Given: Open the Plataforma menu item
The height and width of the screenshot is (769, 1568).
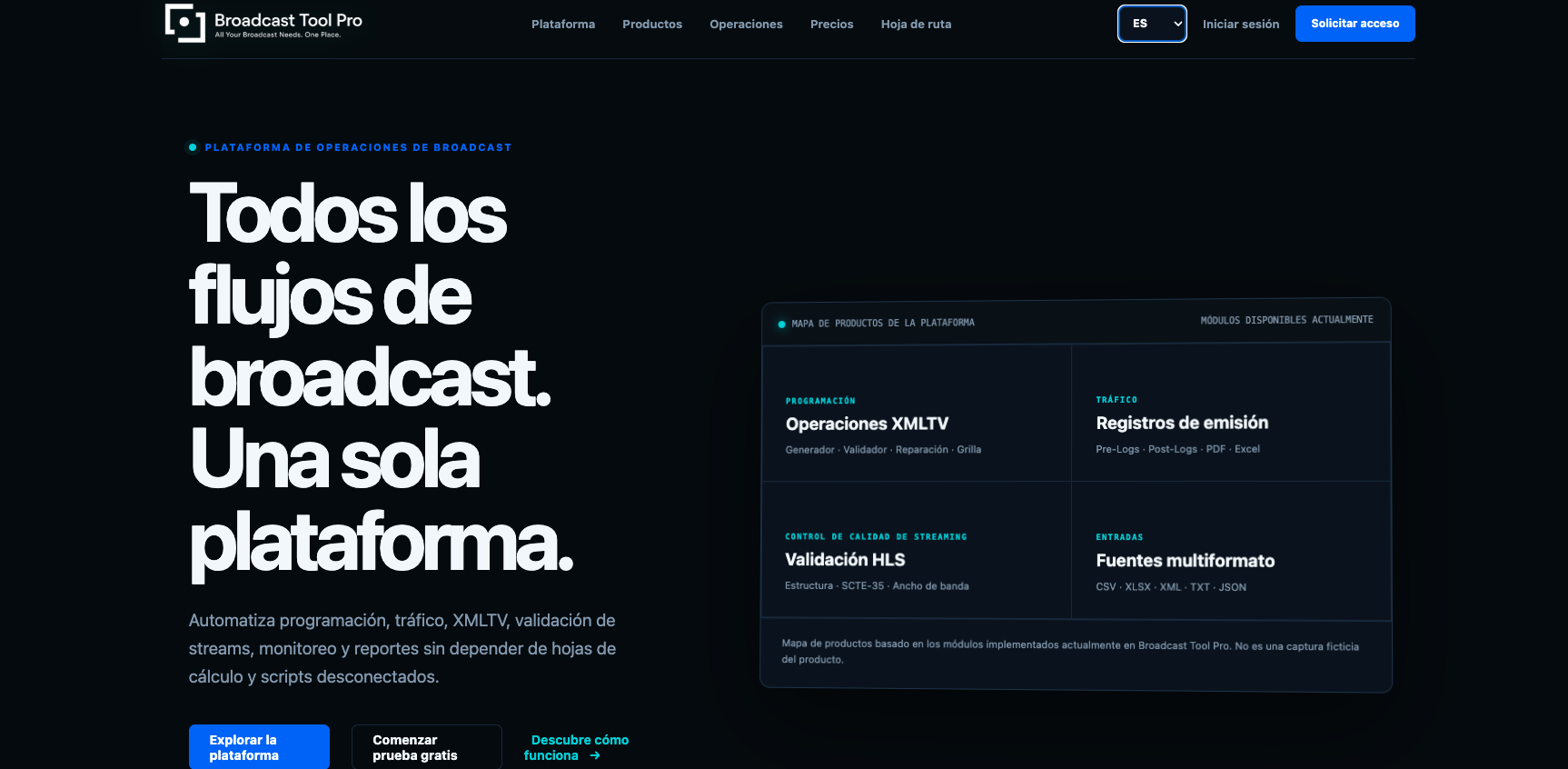Looking at the screenshot, I should click(x=563, y=25).
